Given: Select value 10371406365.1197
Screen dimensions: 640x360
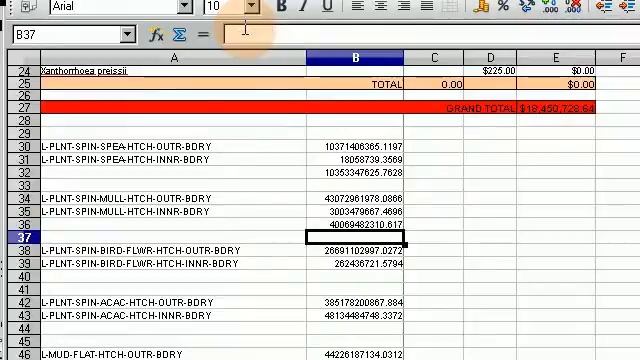Looking at the screenshot, I should [355, 147].
